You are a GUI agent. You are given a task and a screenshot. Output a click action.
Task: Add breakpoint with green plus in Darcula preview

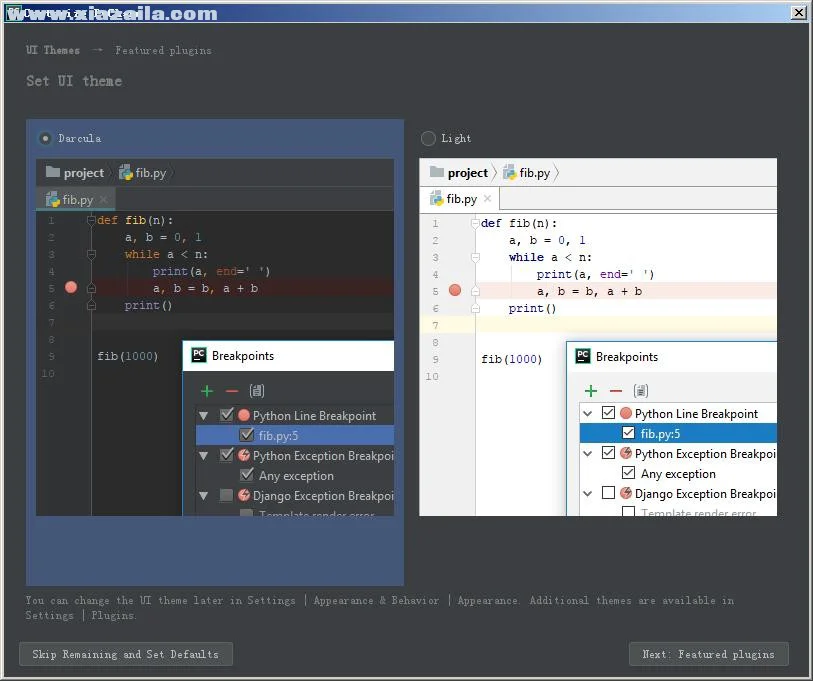(207, 391)
